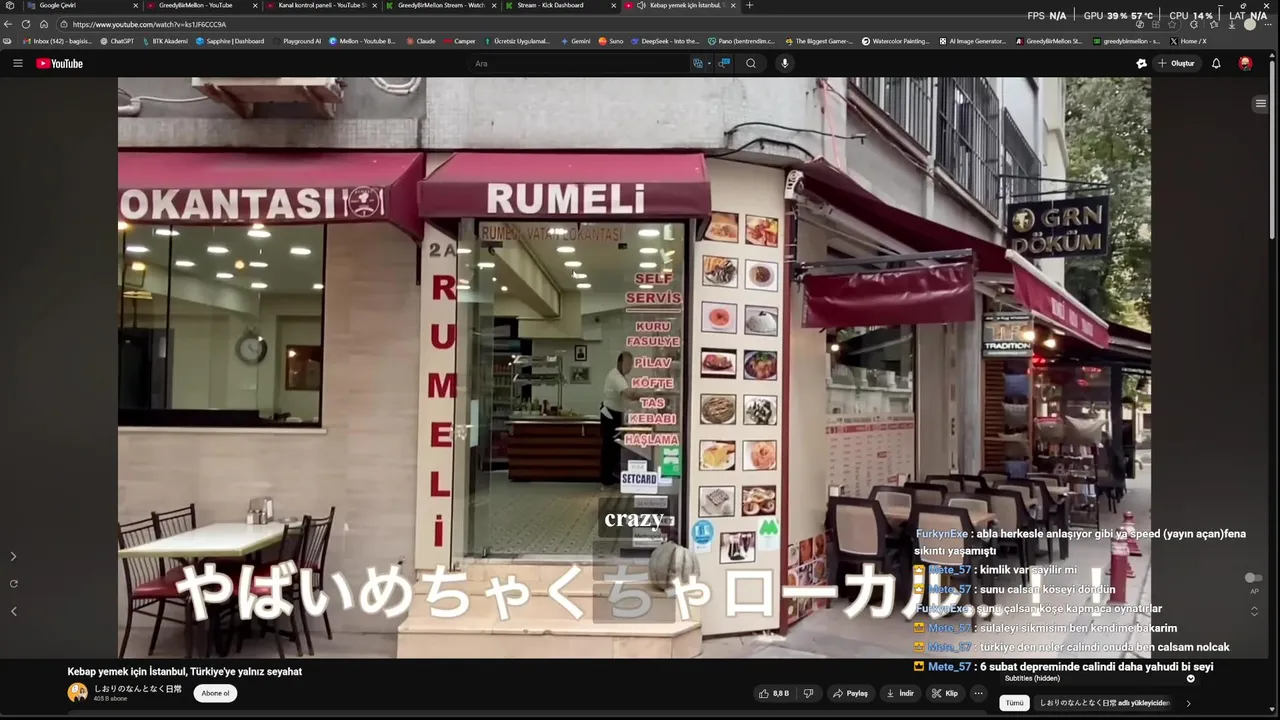Select the Tümü filter chip
Viewport: 1280px width, 720px height.
pyautogui.click(x=1014, y=703)
